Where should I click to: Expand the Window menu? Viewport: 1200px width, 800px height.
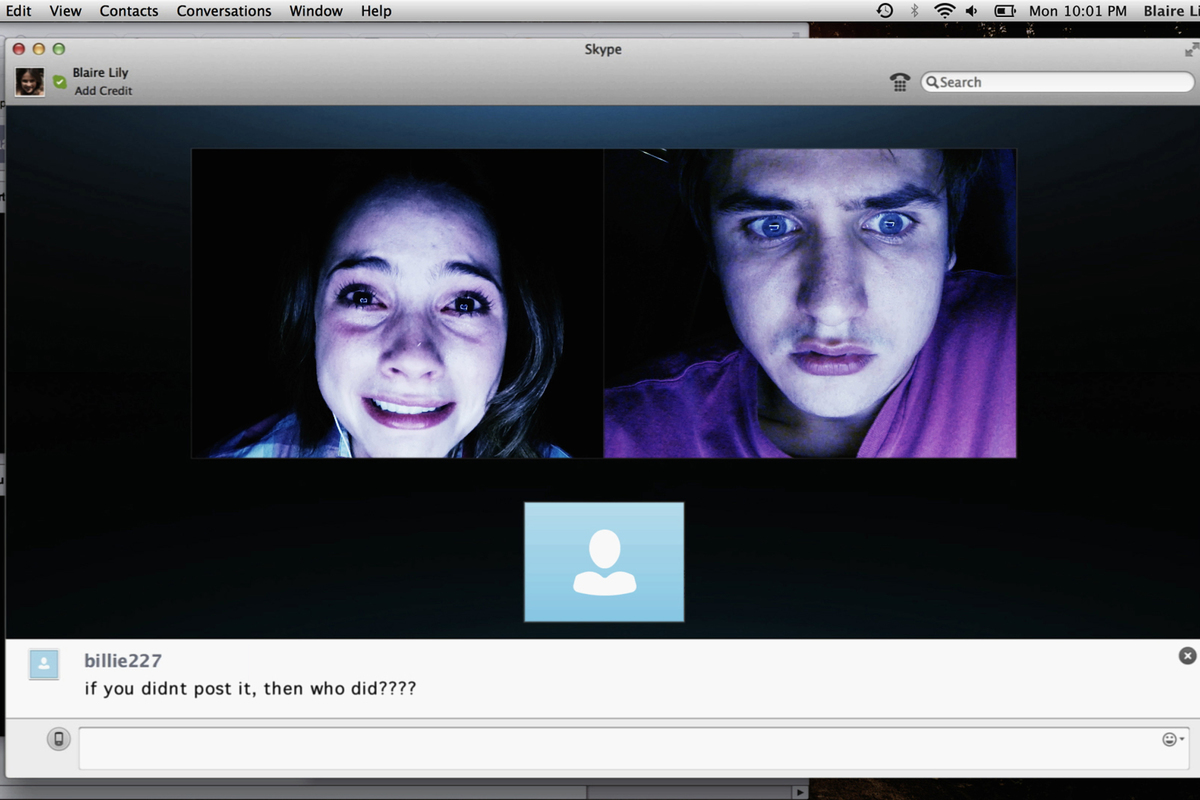[x=315, y=11]
